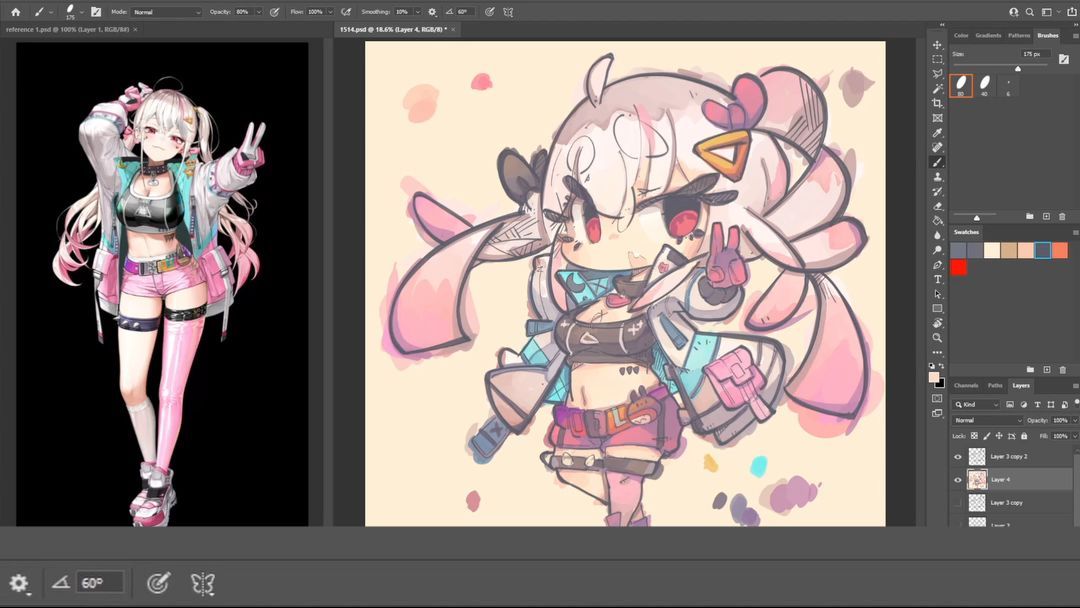1080x608 pixels.
Task: Open smoothing options gear in options bar
Action: 432,12
